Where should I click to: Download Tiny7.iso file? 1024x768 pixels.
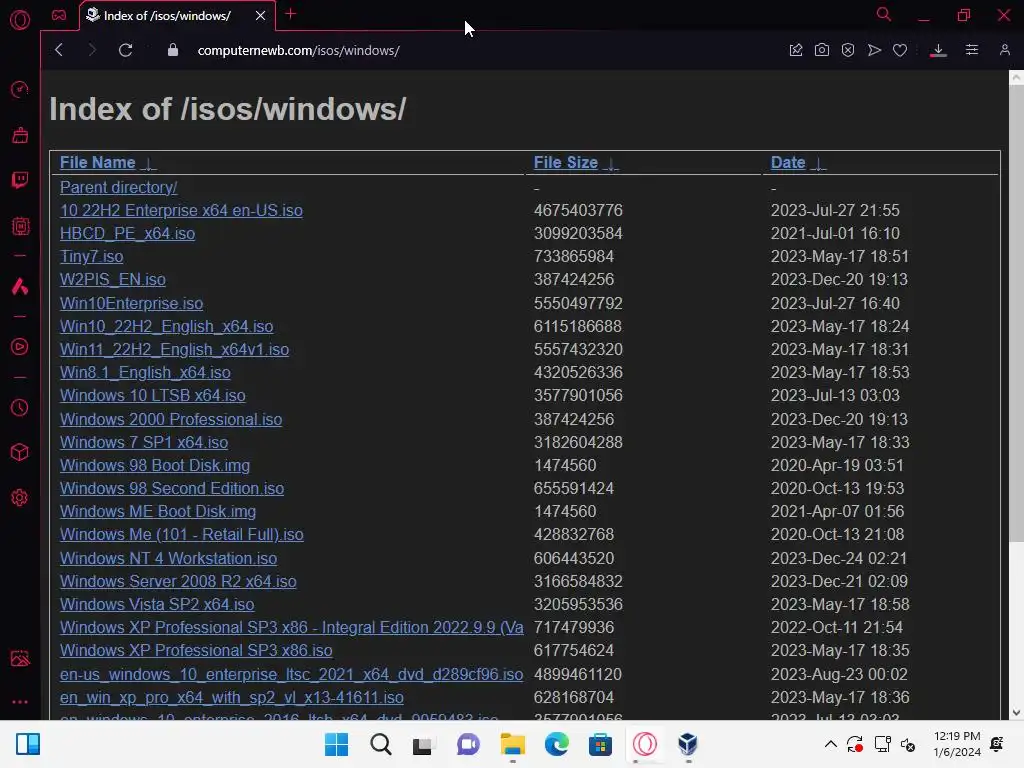91,257
